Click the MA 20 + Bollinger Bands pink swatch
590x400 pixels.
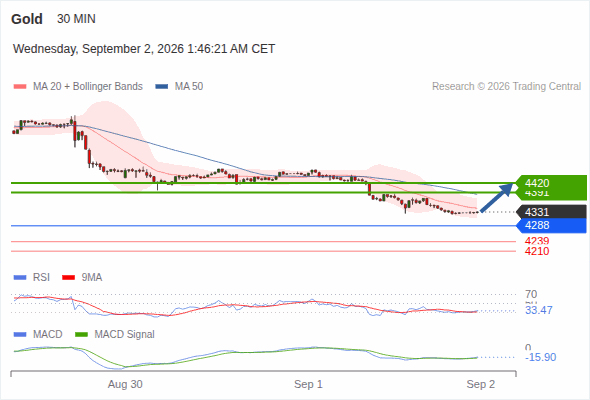(x=20, y=87)
